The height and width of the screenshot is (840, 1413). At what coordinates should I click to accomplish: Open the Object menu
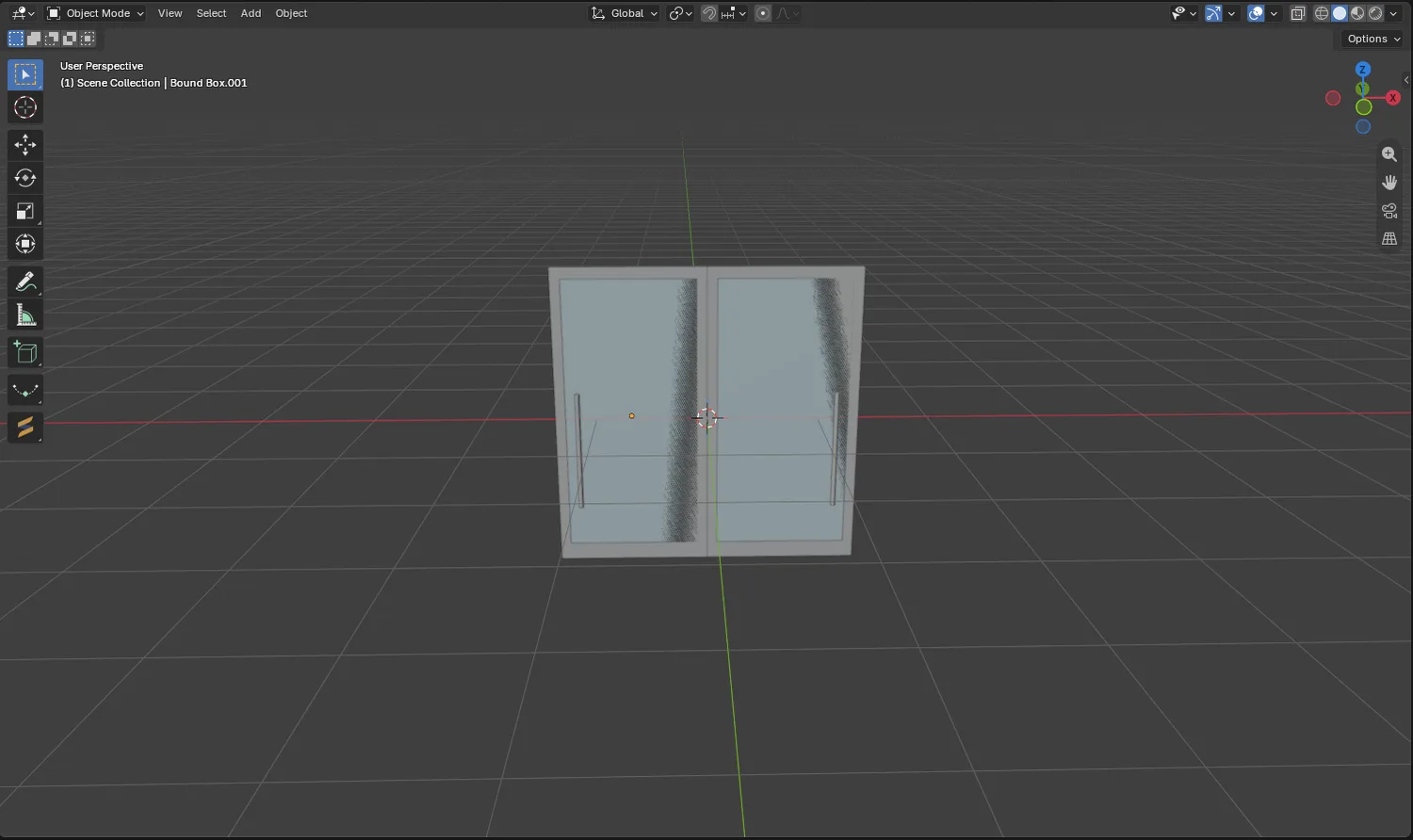coord(291,13)
